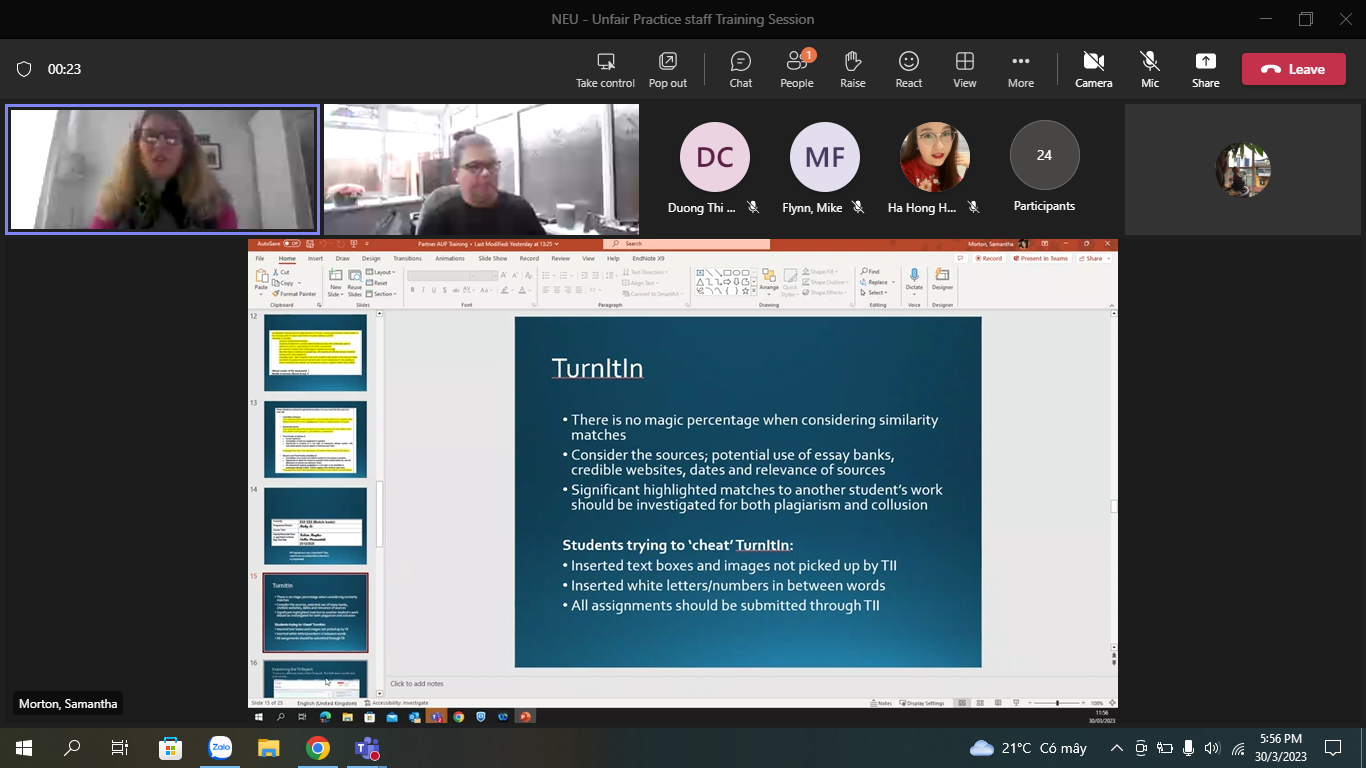This screenshot has width=1366, height=768.
Task: Click Ha Hong H... participant photo
Action: coord(935,157)
